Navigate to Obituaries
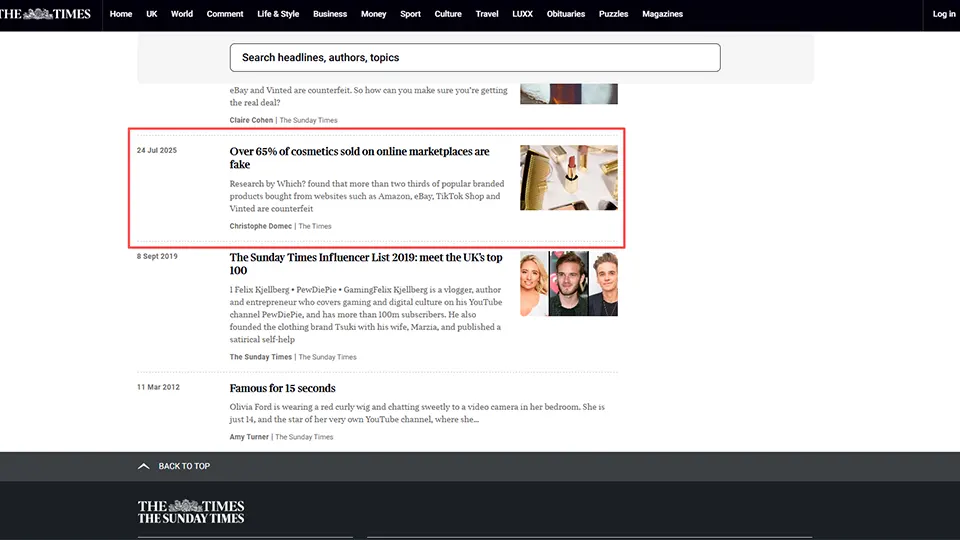960x540 pixels. pos(566,13)
